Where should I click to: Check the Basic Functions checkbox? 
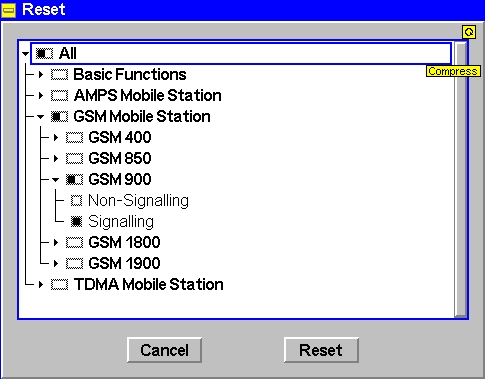point(59,75)
